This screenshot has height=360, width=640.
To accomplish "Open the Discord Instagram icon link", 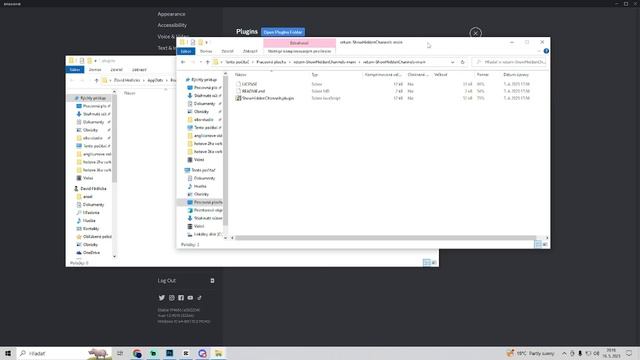I will coord(172,298).
